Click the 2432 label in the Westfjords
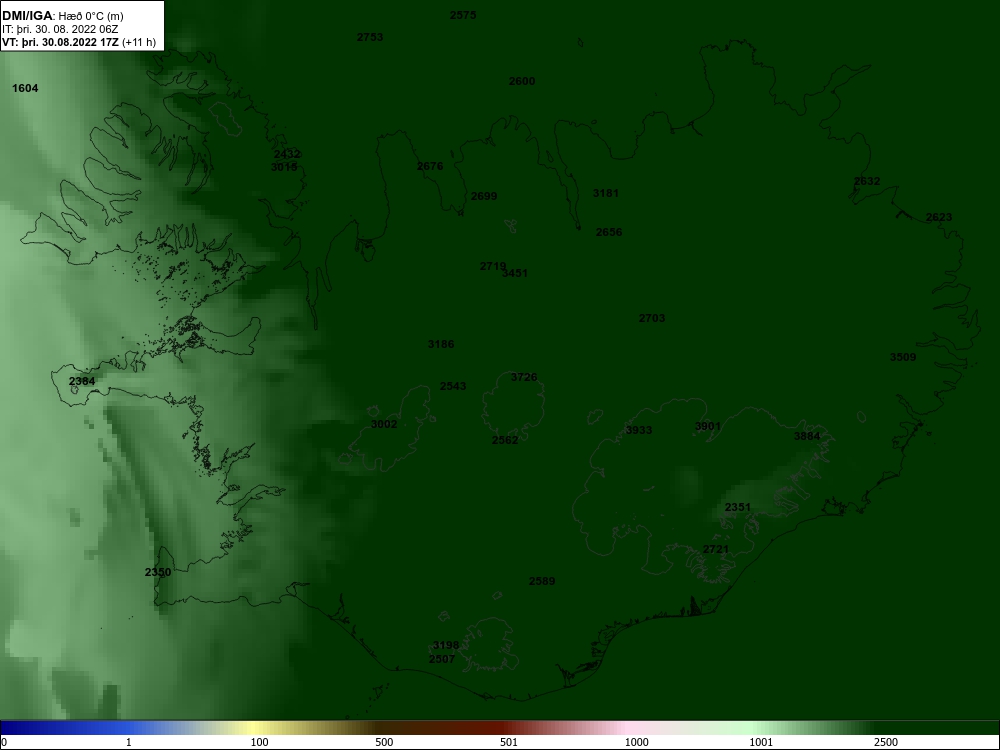 [x=287, y=154]
